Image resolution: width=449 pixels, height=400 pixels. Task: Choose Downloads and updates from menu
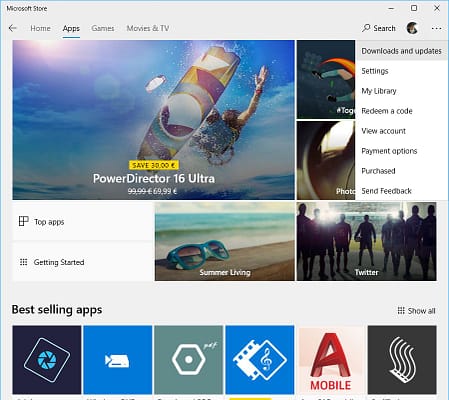[401, 51]
